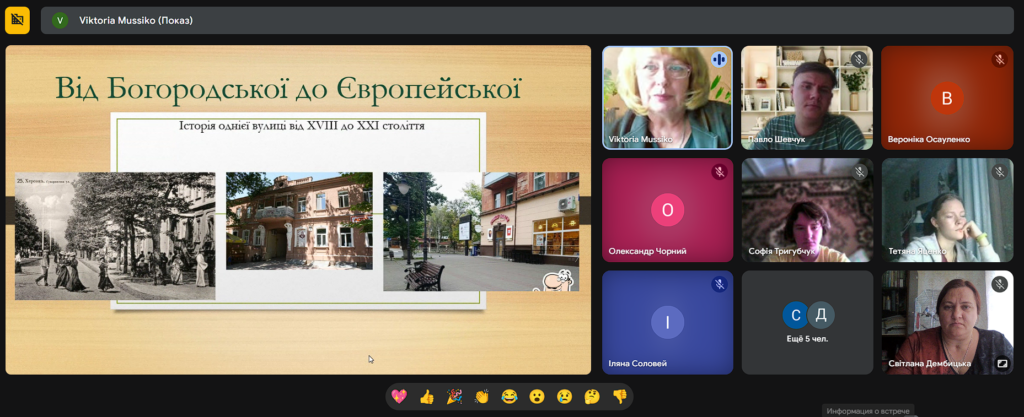Image resolution: width=1024 pixels, height=417 pixels.
Task: Send the thinking face reaction
Action: coord(591,397)
